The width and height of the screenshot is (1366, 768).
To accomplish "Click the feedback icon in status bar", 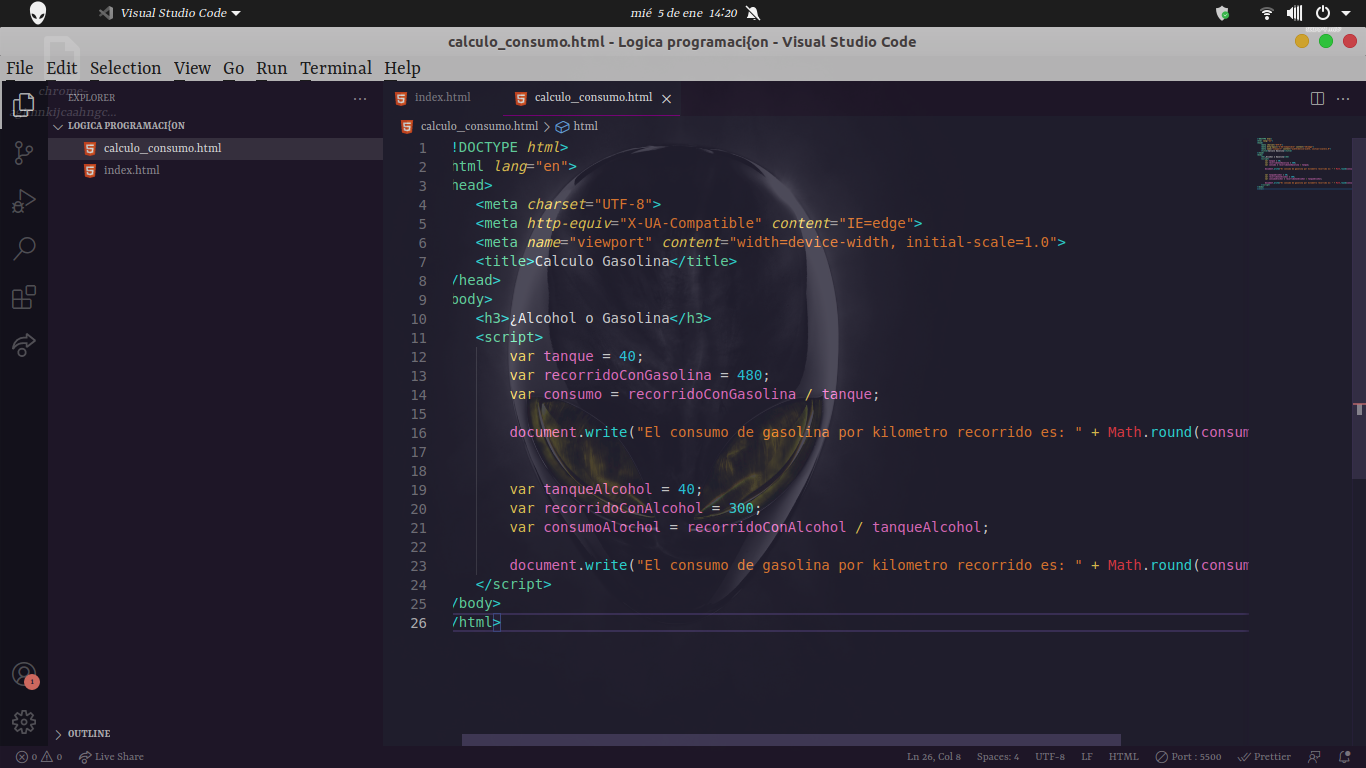I will tap(1315, 757).
